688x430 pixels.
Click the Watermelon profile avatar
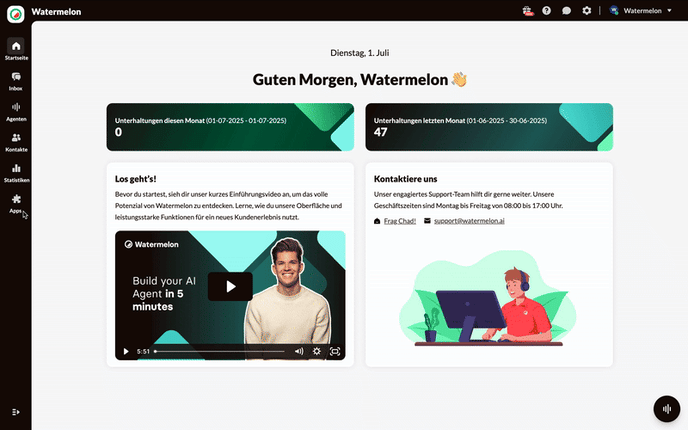(x=614, y=11)
